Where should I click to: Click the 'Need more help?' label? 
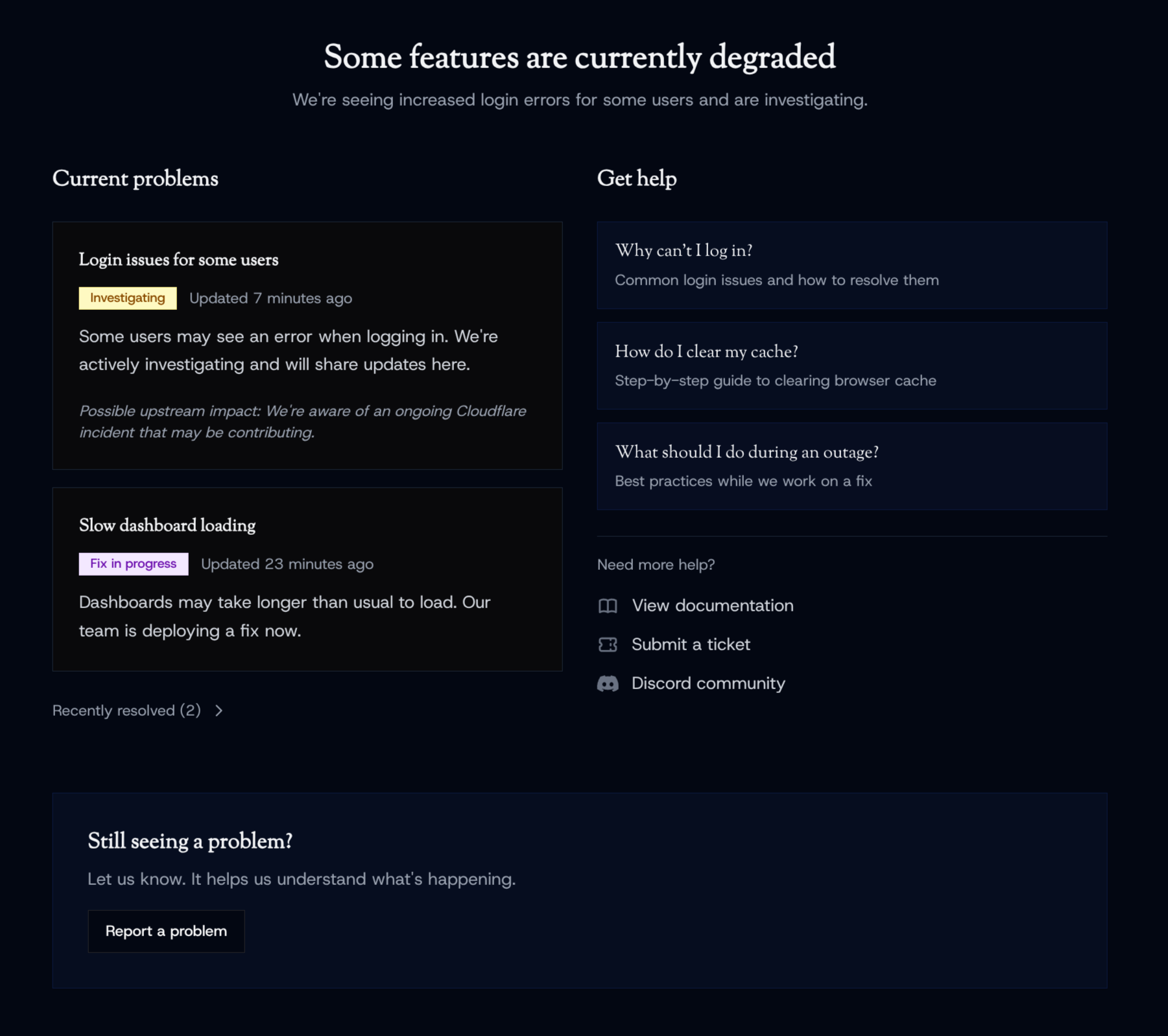656,565
